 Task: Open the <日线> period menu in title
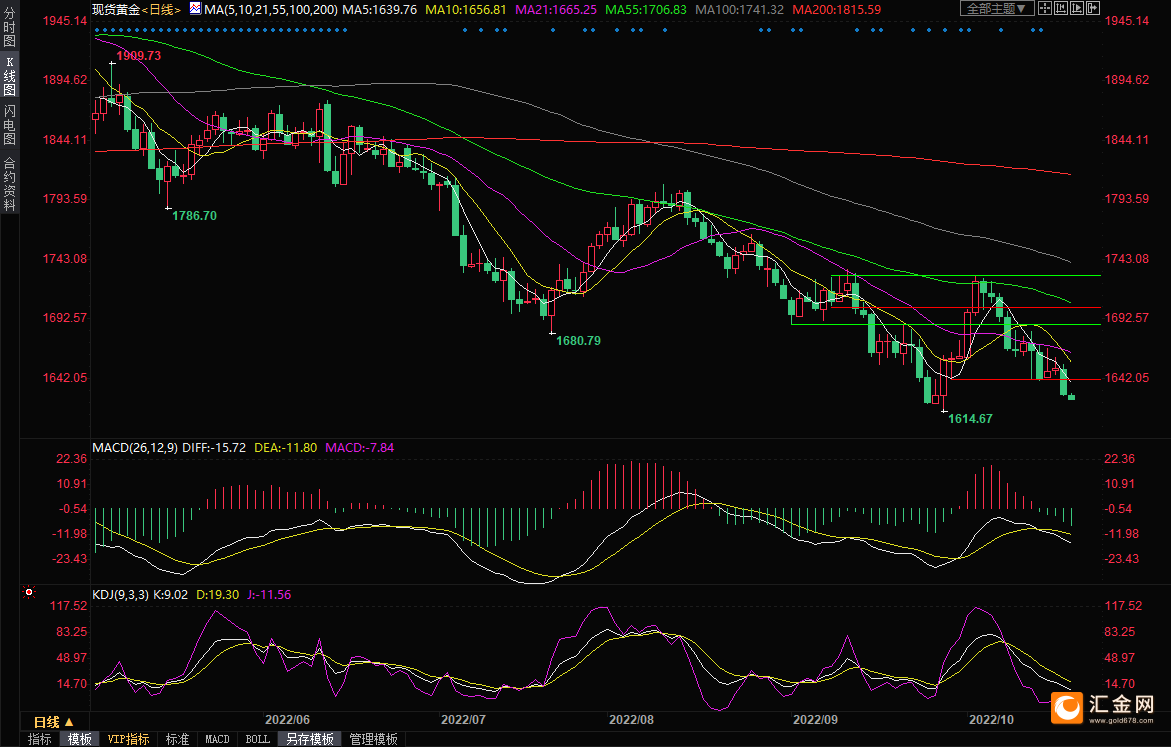tap(162, 9)
